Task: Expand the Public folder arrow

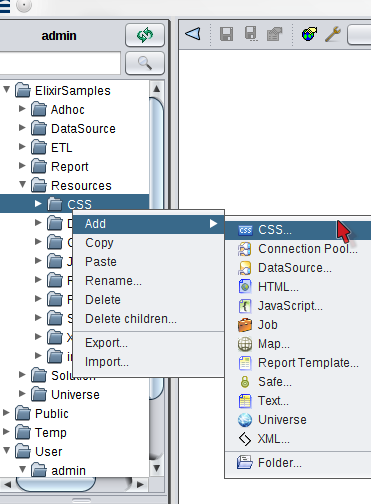Action: pos(6,413)
